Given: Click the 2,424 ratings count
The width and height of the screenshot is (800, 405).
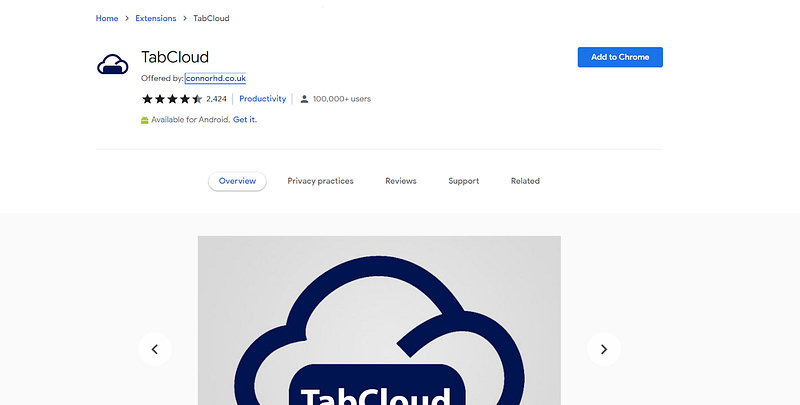Looking at the screenshot, I should tap(216, 99).
